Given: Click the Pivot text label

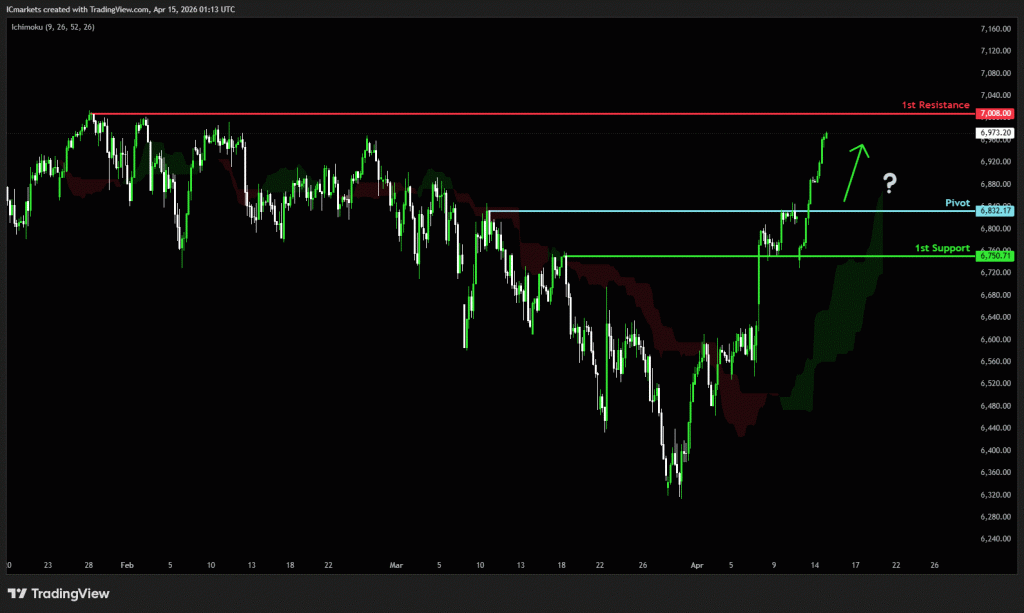Looking at the screenshot, I should tap(957, 202).
